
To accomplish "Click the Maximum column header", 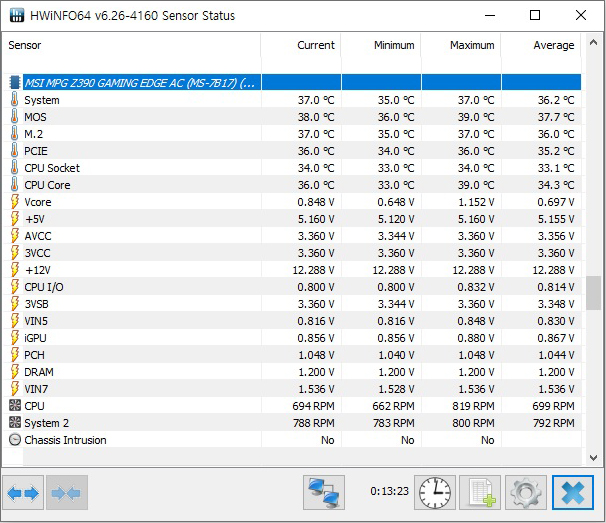I will (461, 45).
